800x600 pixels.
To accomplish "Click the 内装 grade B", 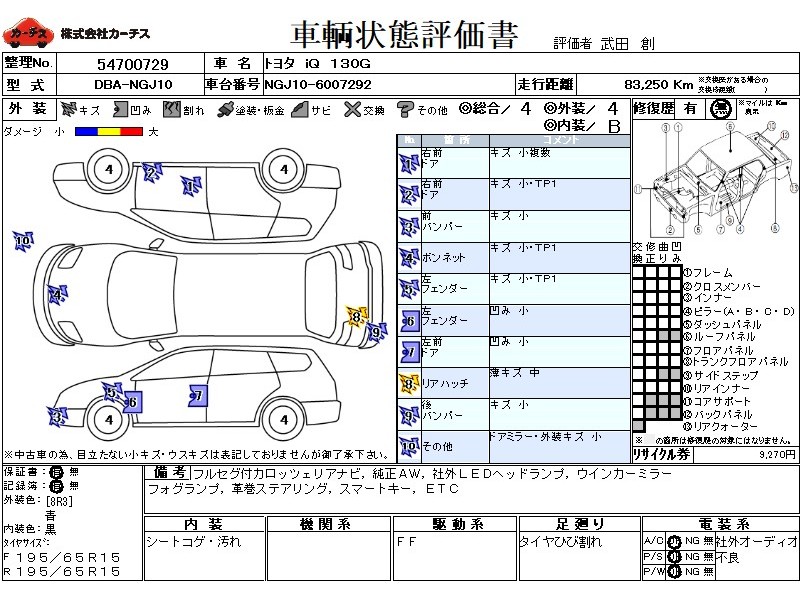I will click(x=614, y=126).
